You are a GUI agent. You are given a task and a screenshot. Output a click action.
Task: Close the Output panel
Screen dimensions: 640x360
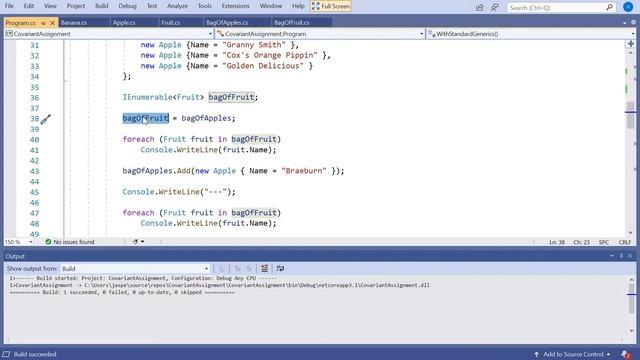coord(630,256)
